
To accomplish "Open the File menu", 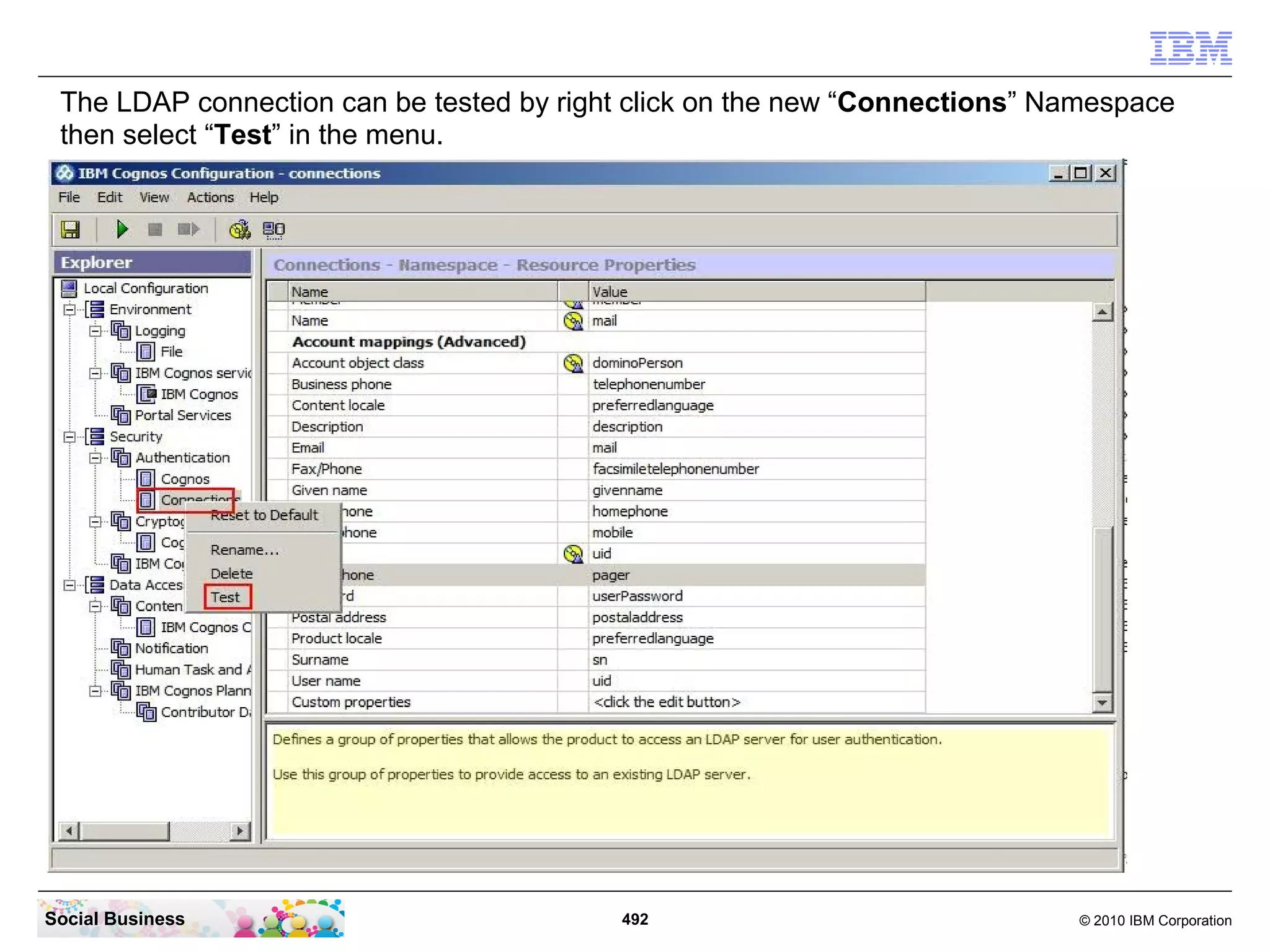I will pos(69,197).
